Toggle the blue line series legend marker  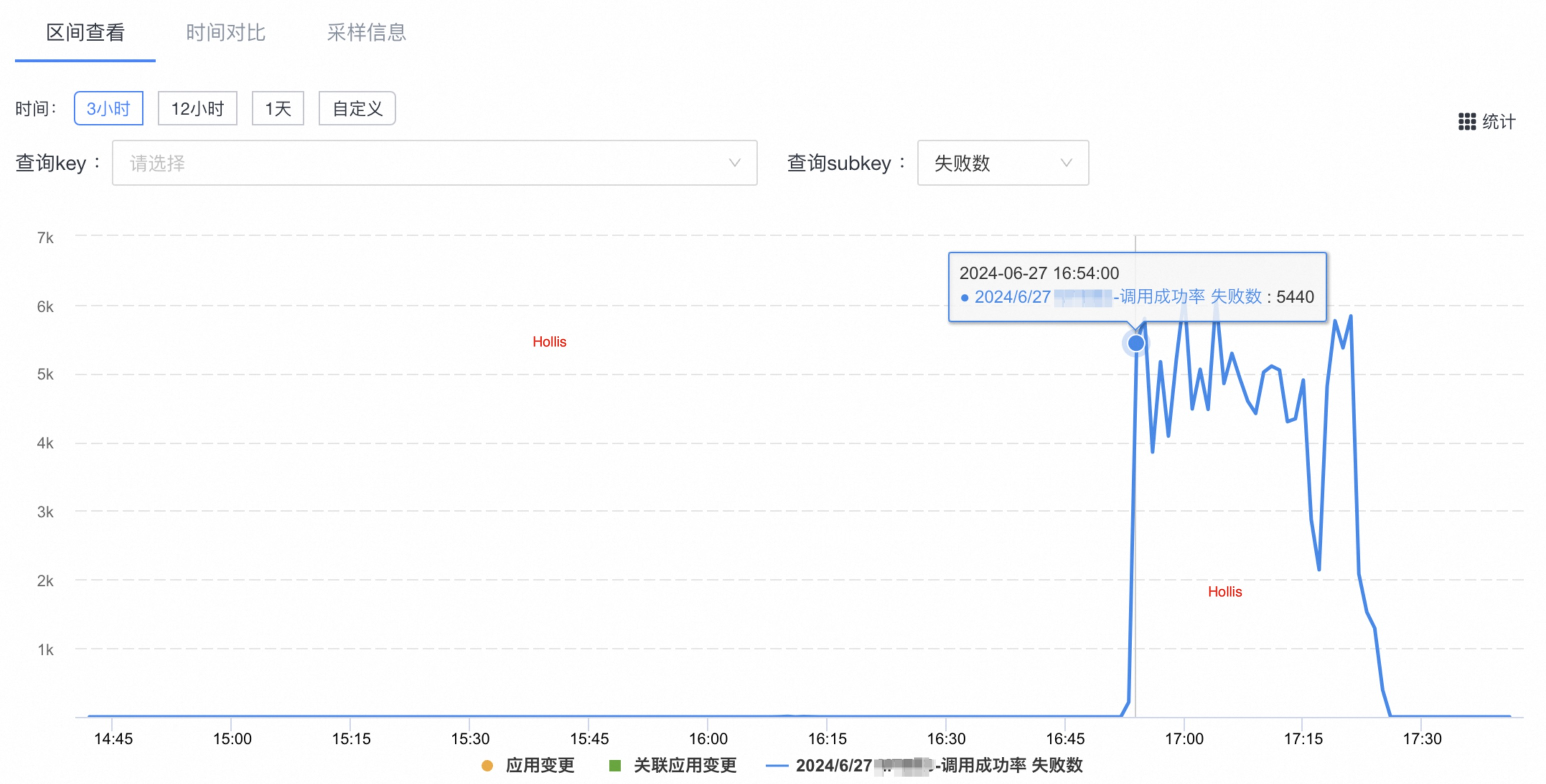point(776,765)
